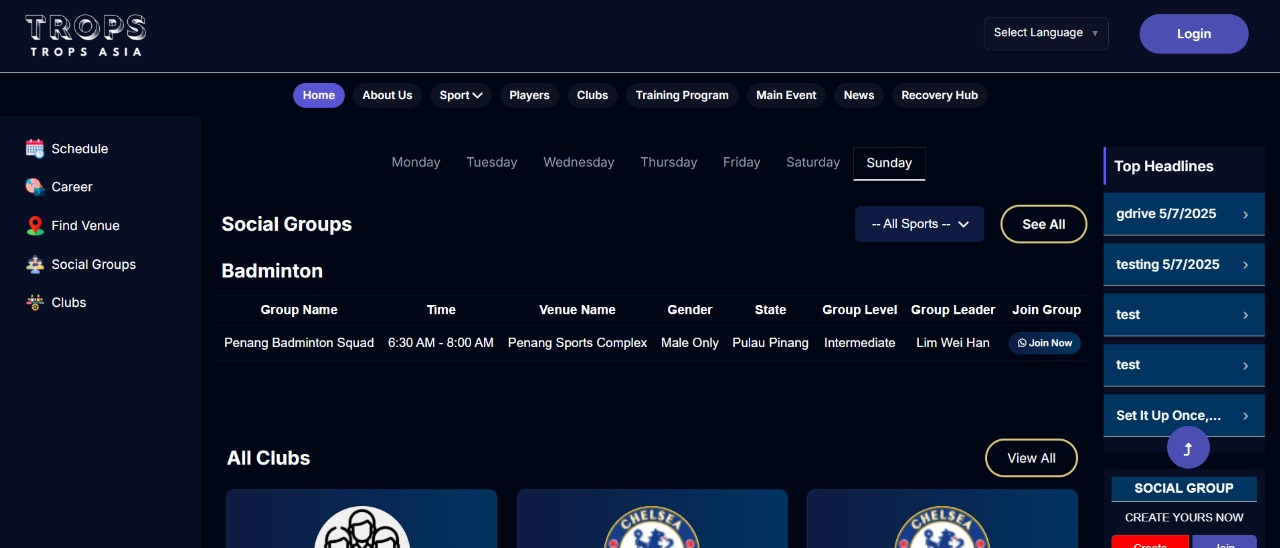
Task: Open the testing 5/7/2025 headline
Action: click(1168, 265)
